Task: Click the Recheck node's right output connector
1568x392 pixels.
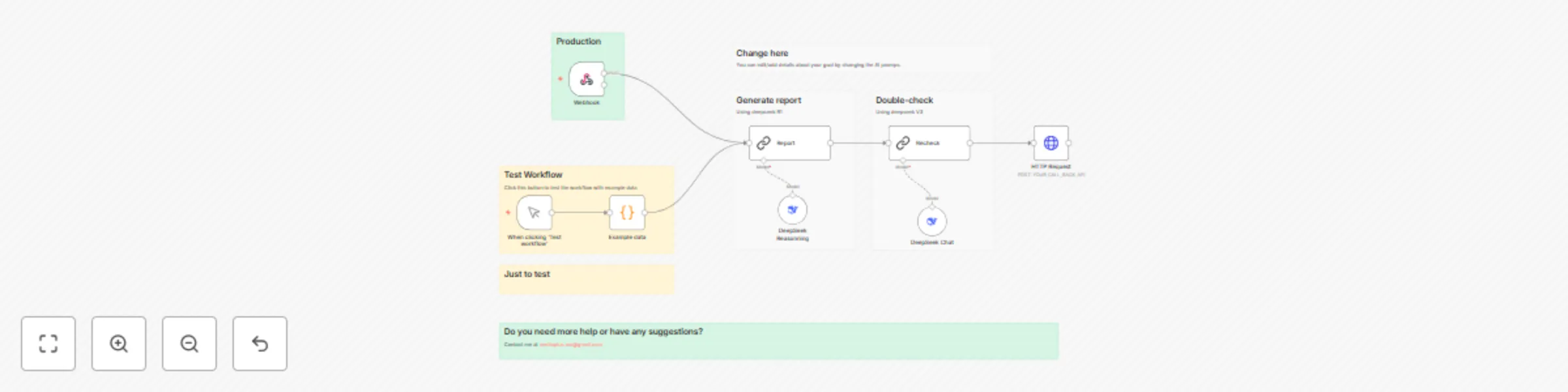Action: click(x=970, y=143)
